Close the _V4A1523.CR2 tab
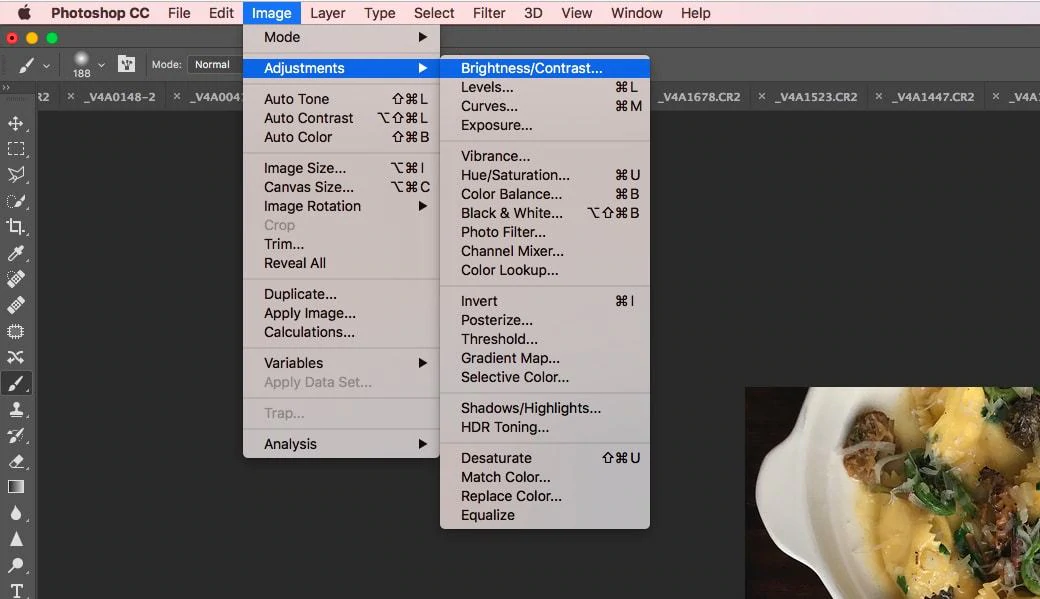The height and width of the screenshot is (599, 1040). [762, 96]
